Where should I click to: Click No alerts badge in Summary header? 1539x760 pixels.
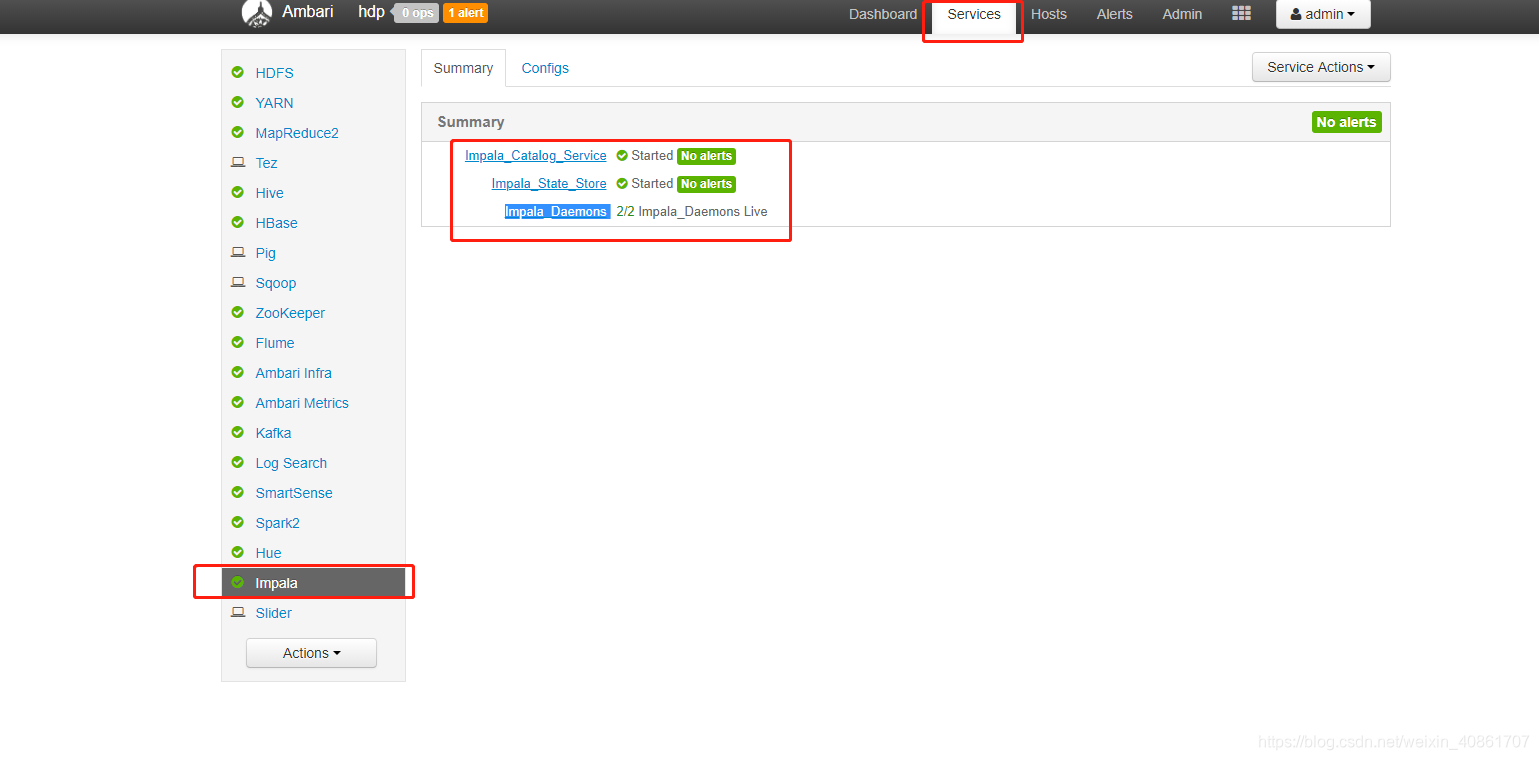[1346, 122]
